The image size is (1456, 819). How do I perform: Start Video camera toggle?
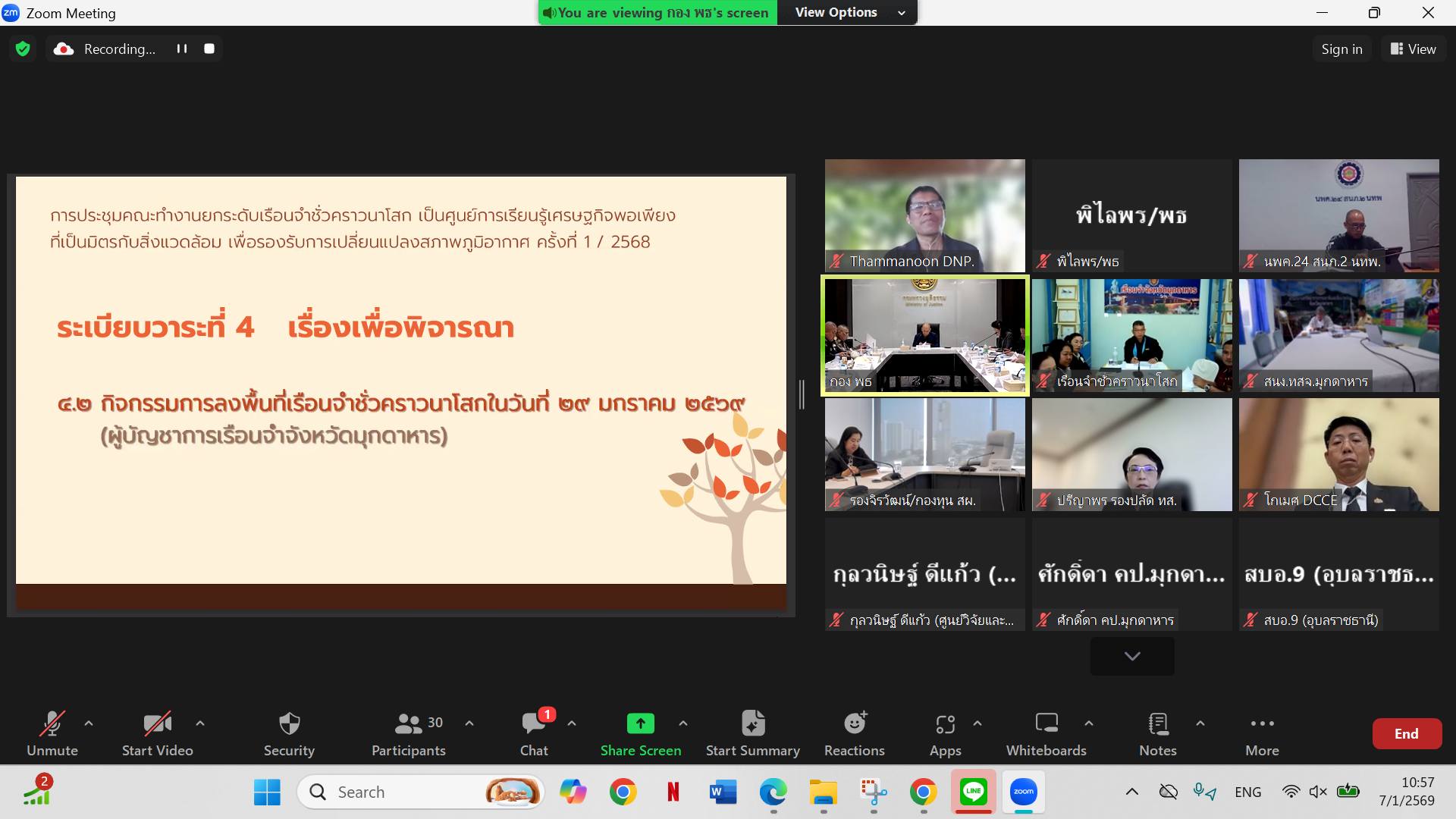click(x=157, y=724)
